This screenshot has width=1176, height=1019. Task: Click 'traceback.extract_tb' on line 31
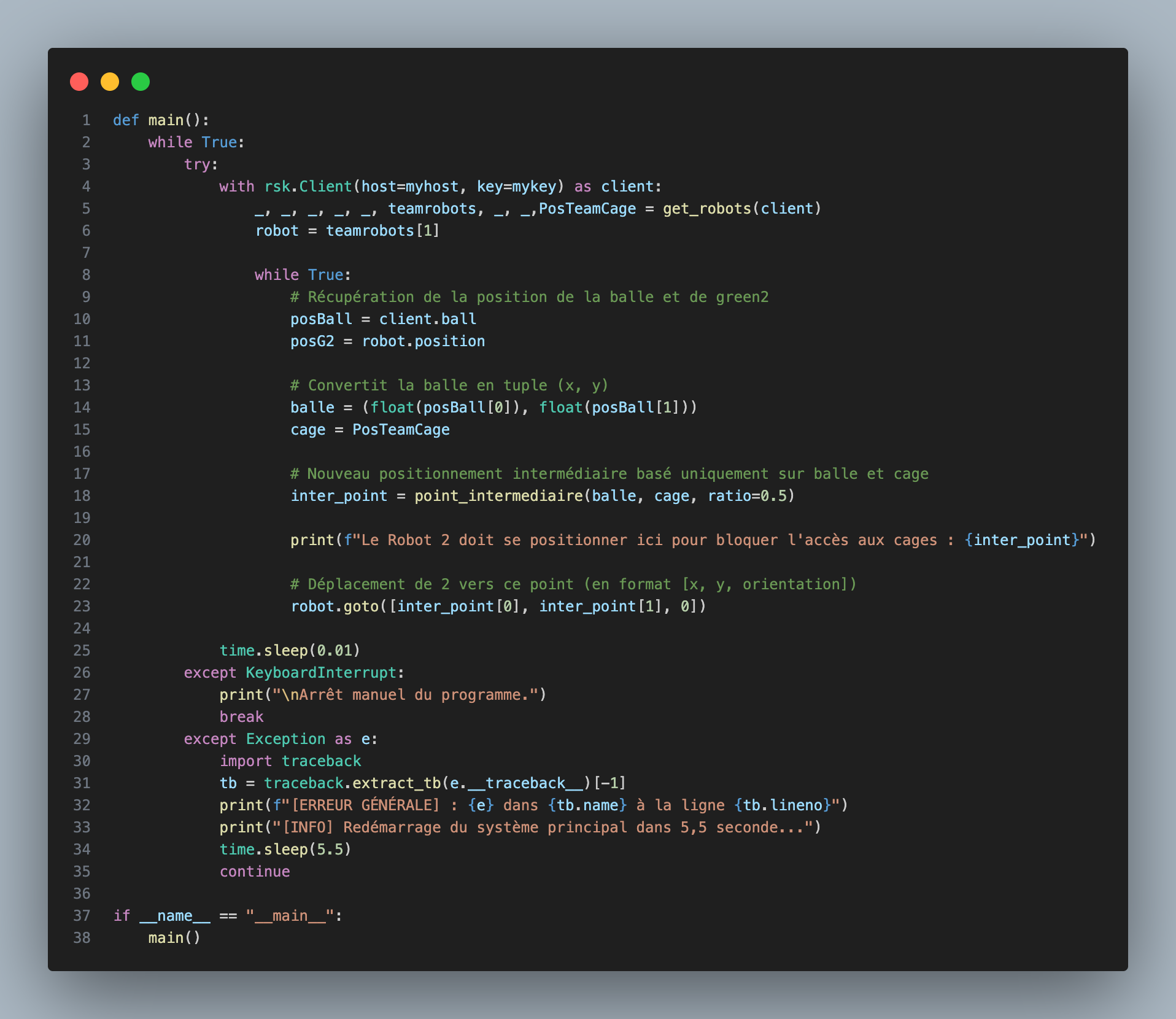click(x=352, y=783)
